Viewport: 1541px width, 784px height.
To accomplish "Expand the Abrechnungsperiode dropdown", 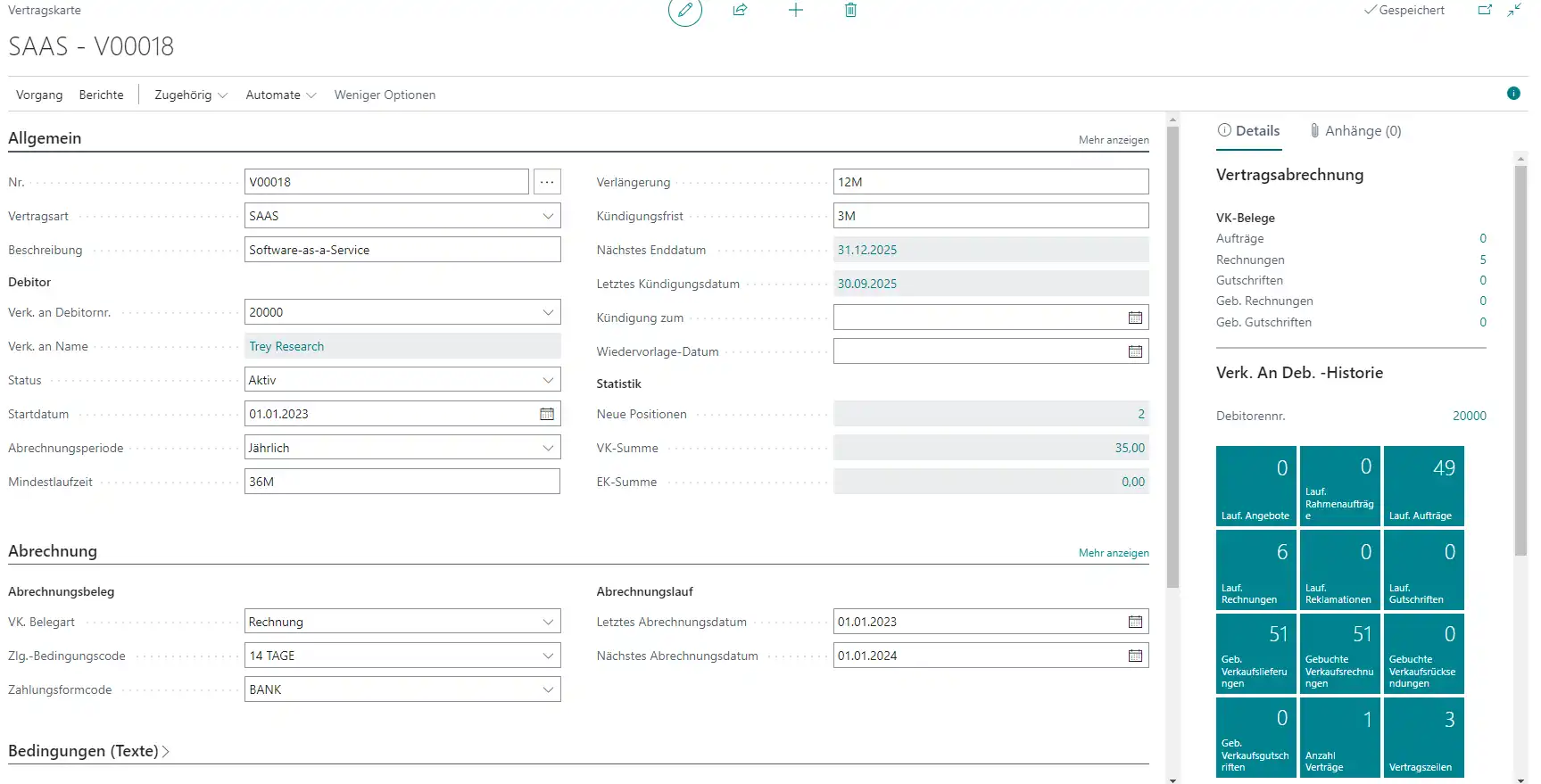I will (548, 448).
